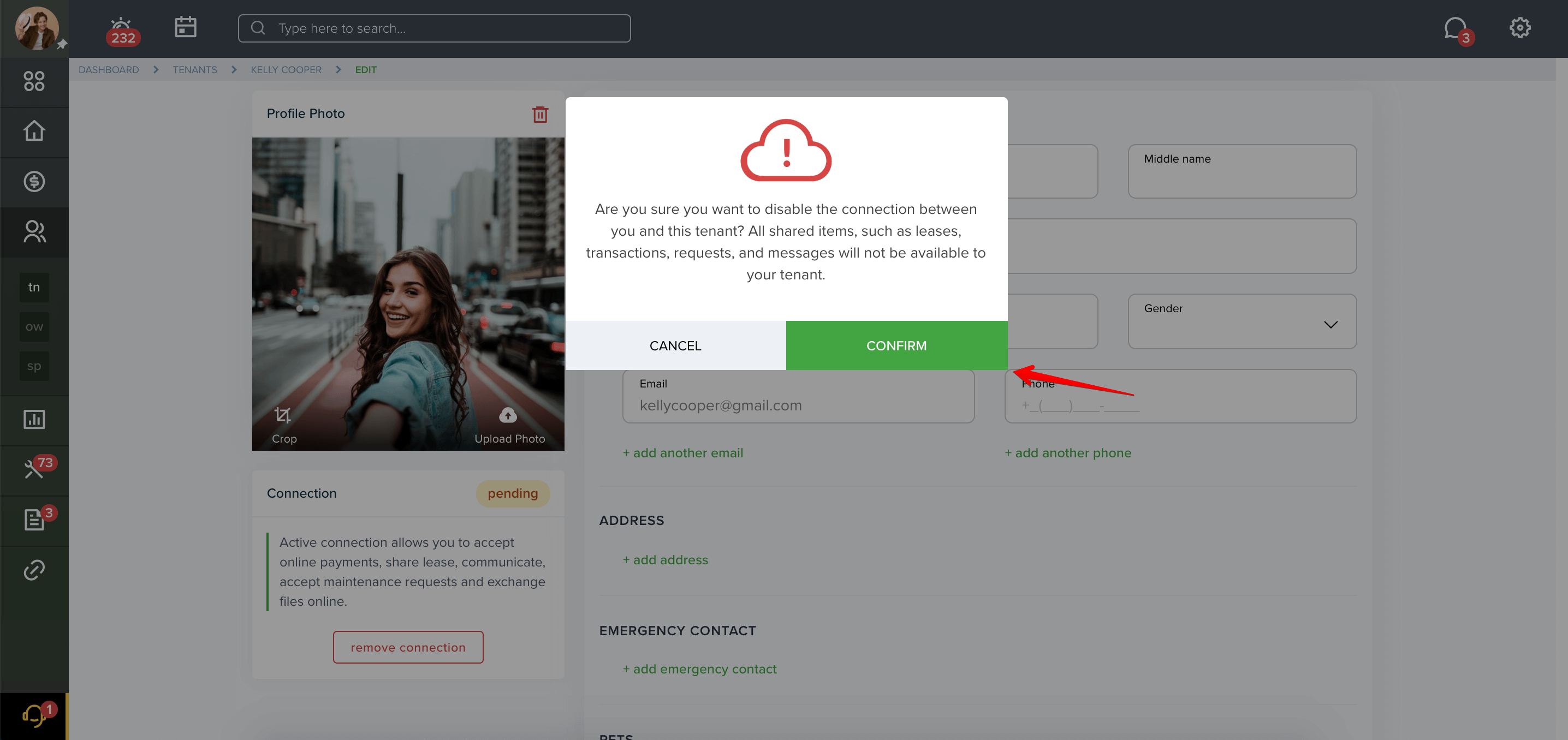The image size is (1568, 740).
Task: Go to DASHBOARD breadcrumb
Action: pos(108,70)
